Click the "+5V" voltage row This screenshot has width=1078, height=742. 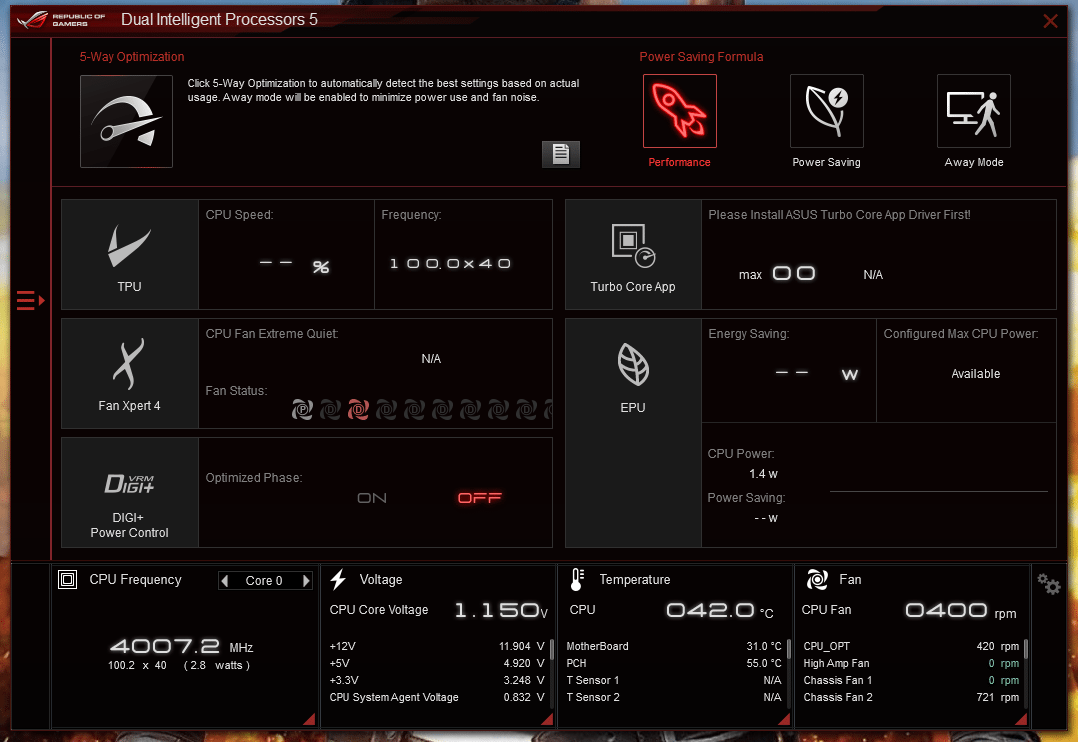click(437, 664)
